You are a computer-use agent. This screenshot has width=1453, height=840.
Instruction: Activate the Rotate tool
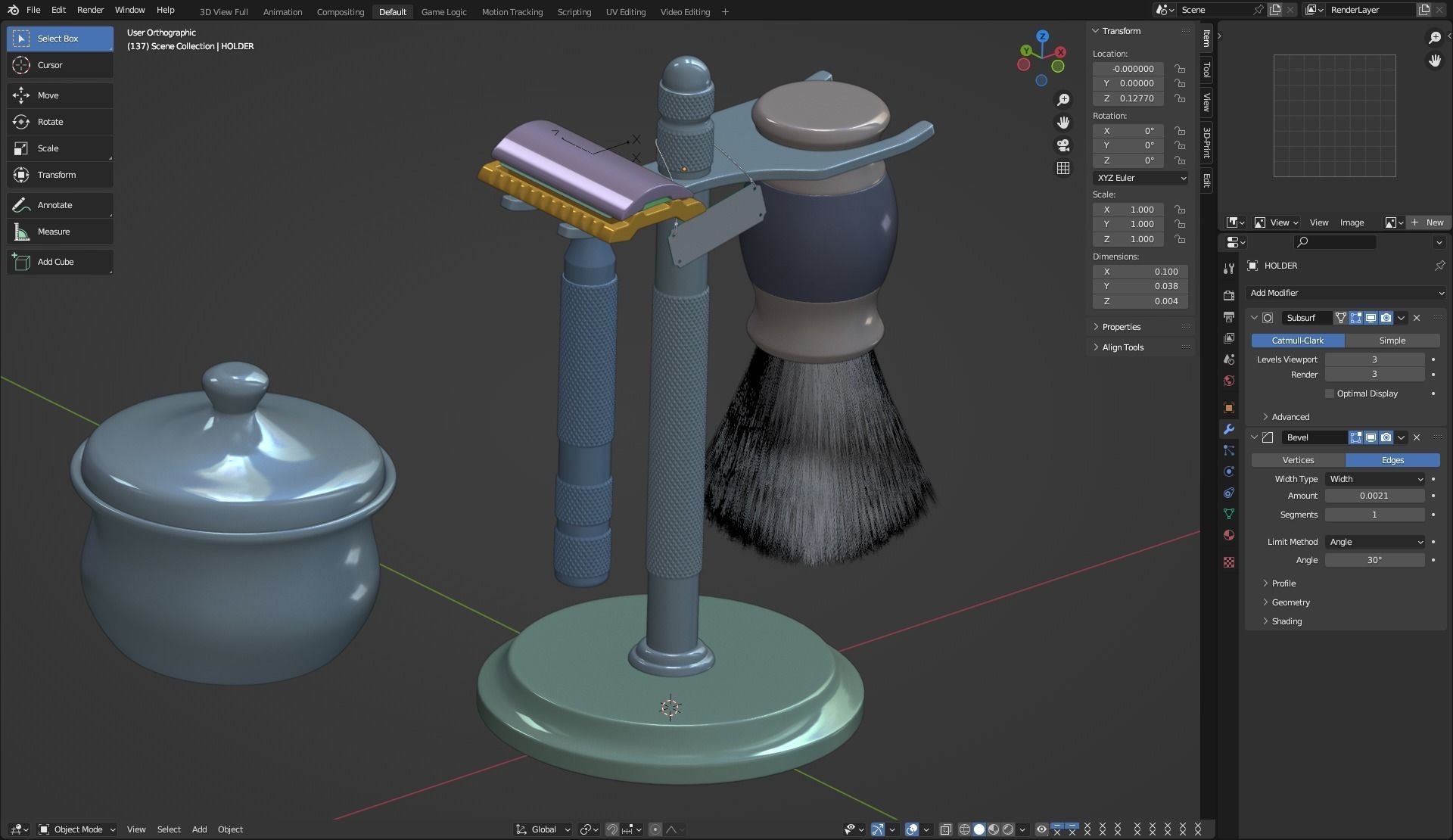click(x=60, y=122)
